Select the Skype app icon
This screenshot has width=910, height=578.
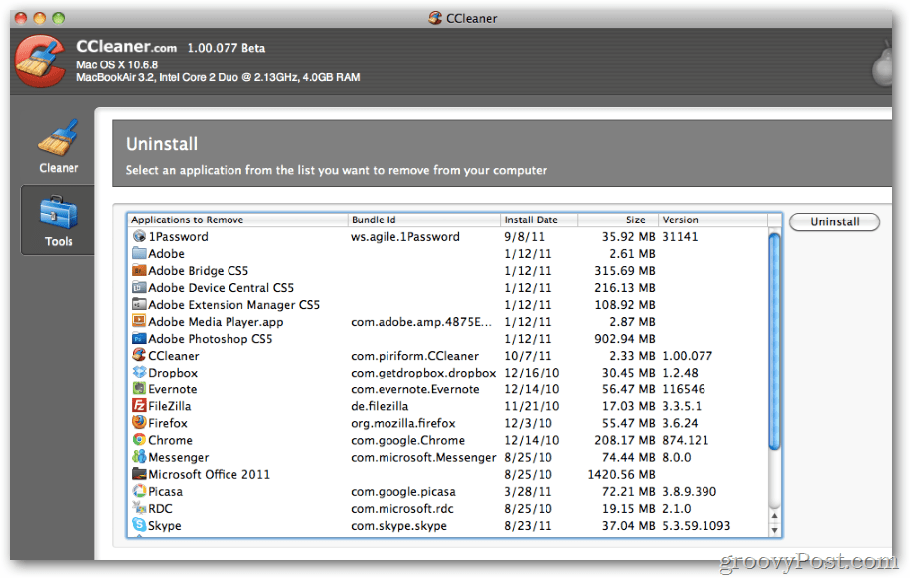(139, 525)
